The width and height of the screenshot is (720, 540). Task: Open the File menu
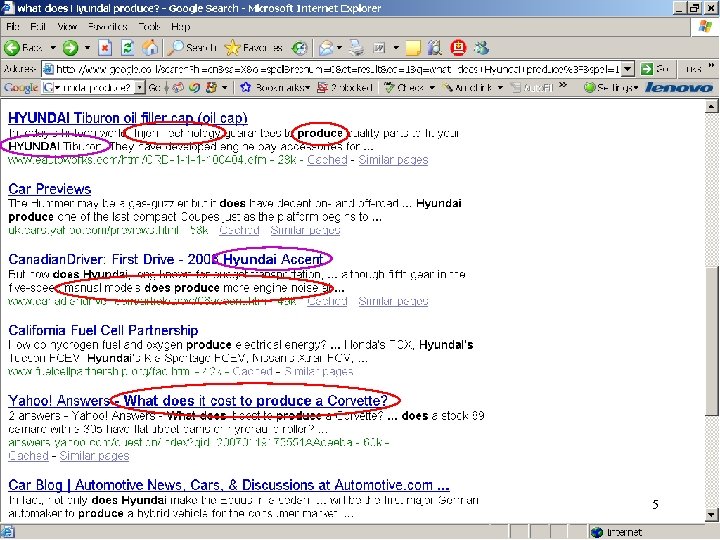pyautogui.click(x=13, y=27)
